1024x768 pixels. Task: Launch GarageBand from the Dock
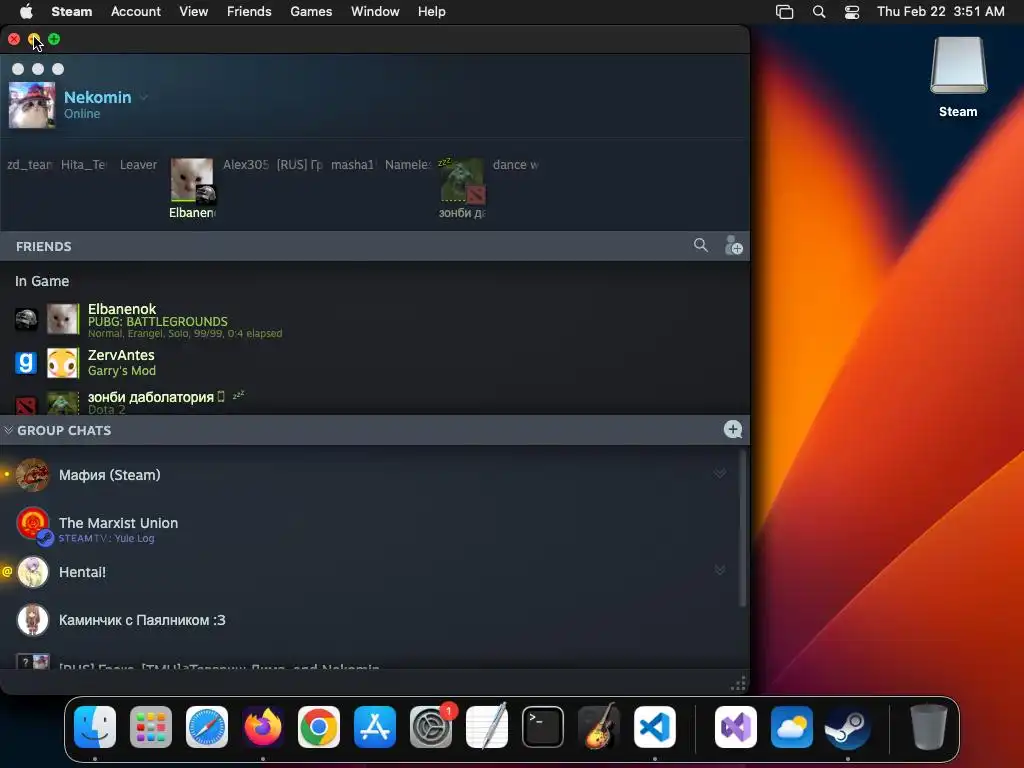[599, 726]
